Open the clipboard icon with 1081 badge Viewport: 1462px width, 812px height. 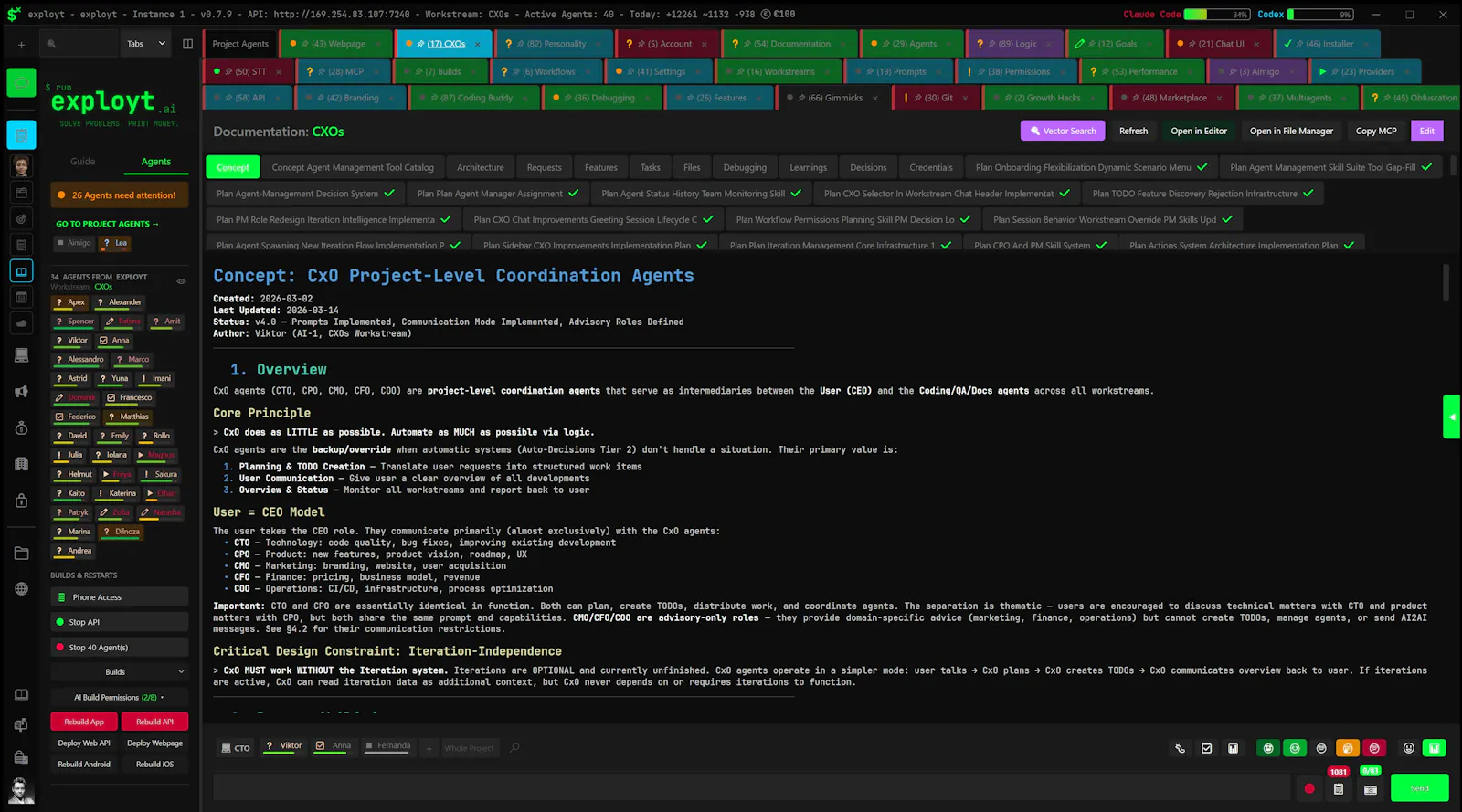[1339, 788]
